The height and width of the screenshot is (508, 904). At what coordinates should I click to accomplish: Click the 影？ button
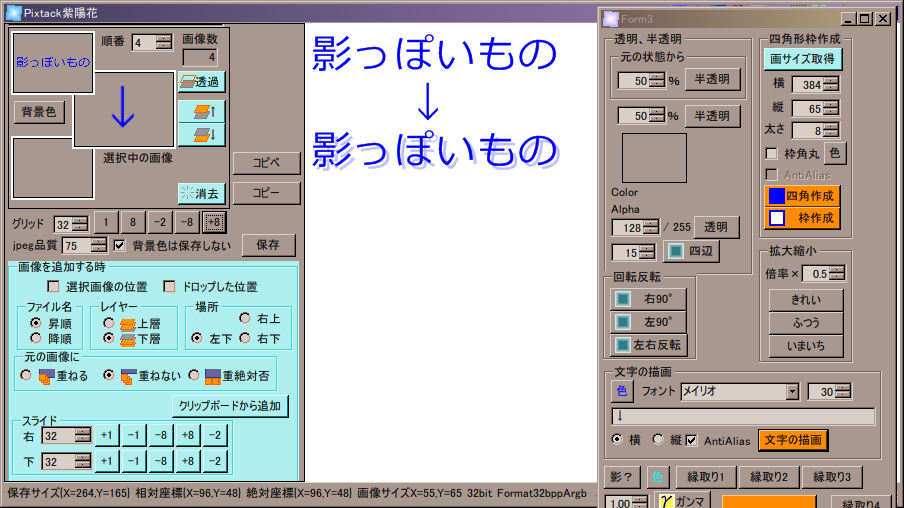click(x=622, y=477)
